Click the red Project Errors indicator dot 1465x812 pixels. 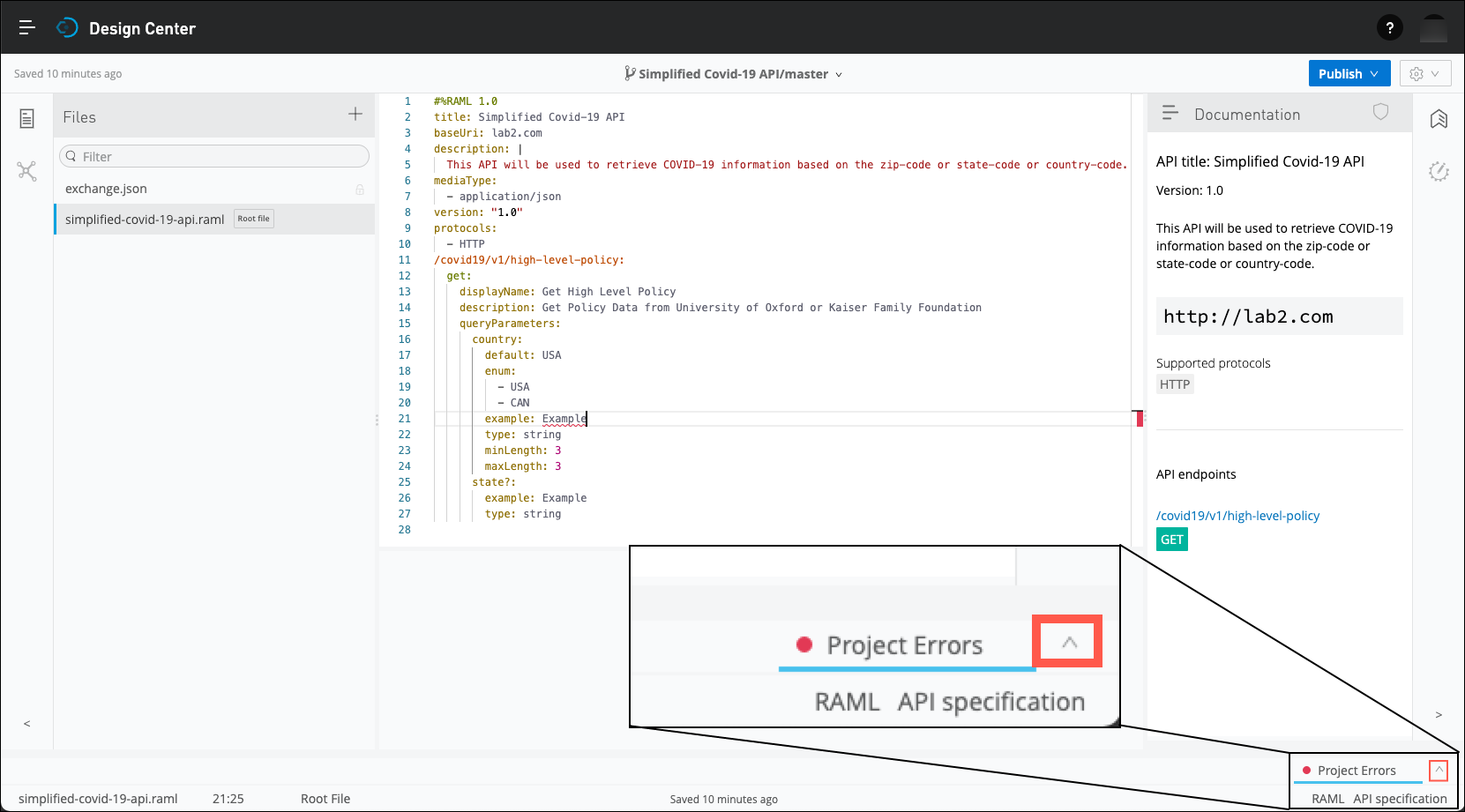1306,771
